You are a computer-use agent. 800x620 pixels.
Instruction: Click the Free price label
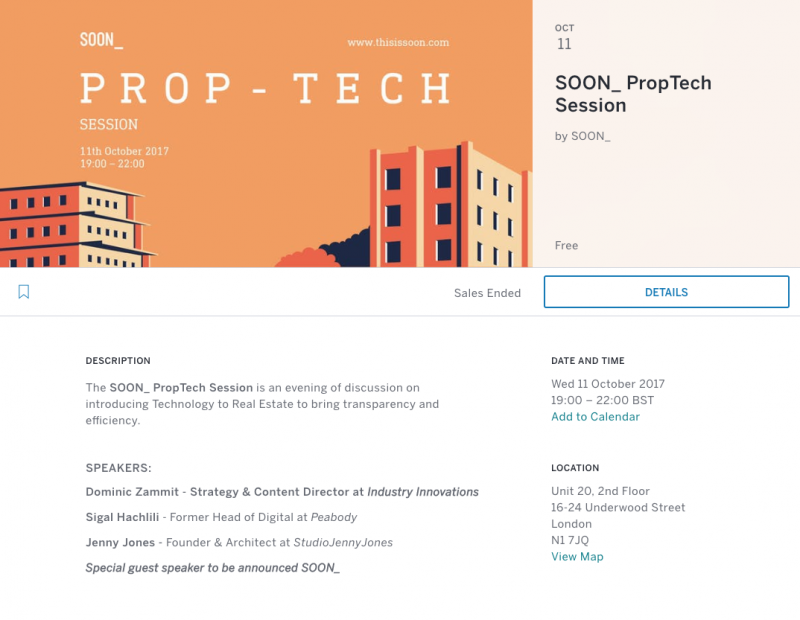pyautogui.click(x=566, y=245)
